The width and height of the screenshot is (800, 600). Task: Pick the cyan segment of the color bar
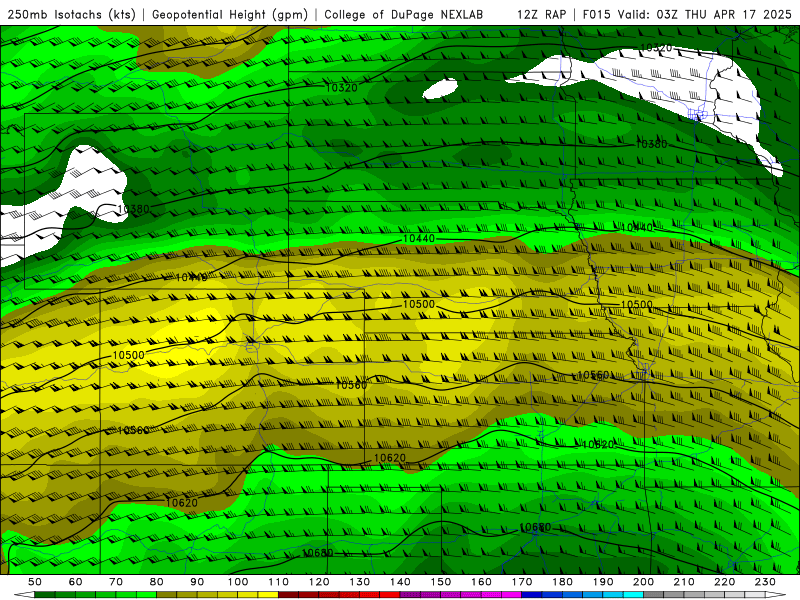pyautogui.click(x=633, y=595)
